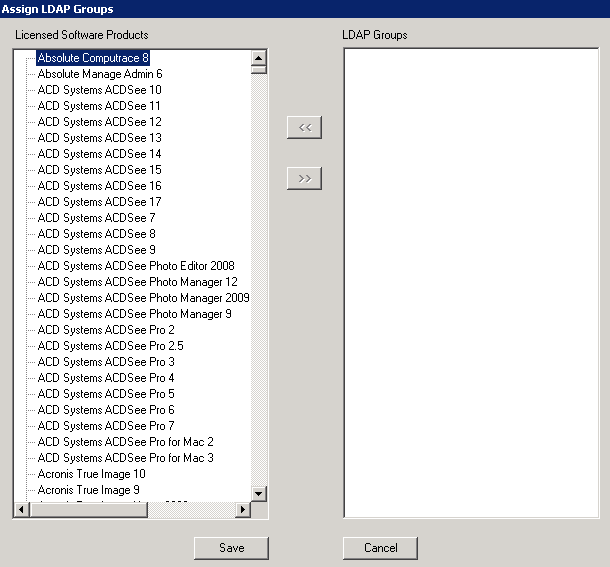Select ACD Systems ACDSee 14

click(x=100, y=154)
